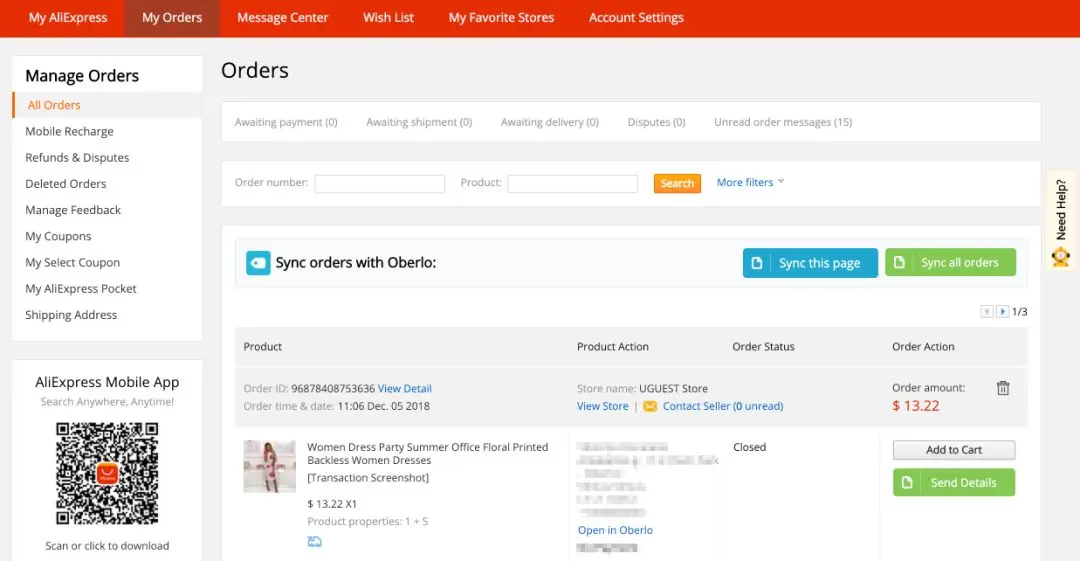Viewport: 1080px width, 561px height.
Task: Delete order using the trash bin icon
Action: 1003,388
